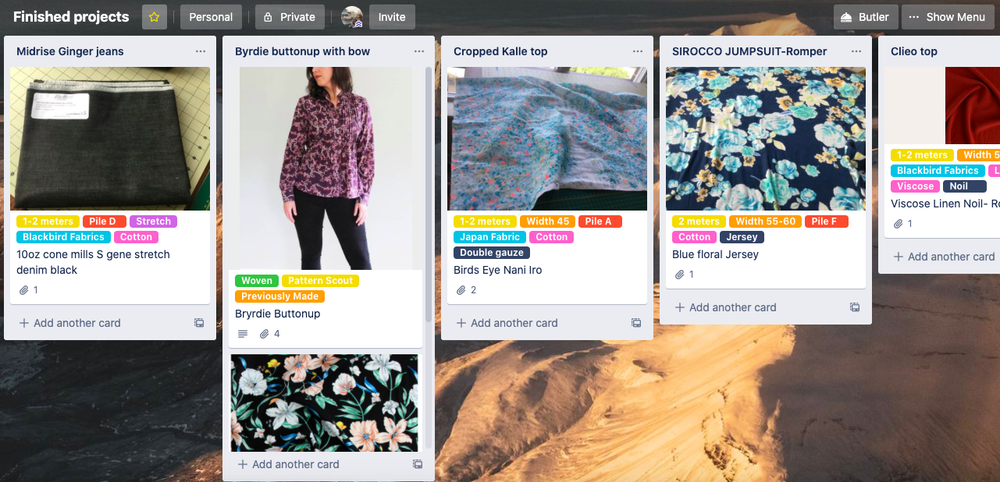Viewport: 1000px width, 482px height.
Task: Click Blackbird Fabrics label on denim card
Action: pos(63,237)
